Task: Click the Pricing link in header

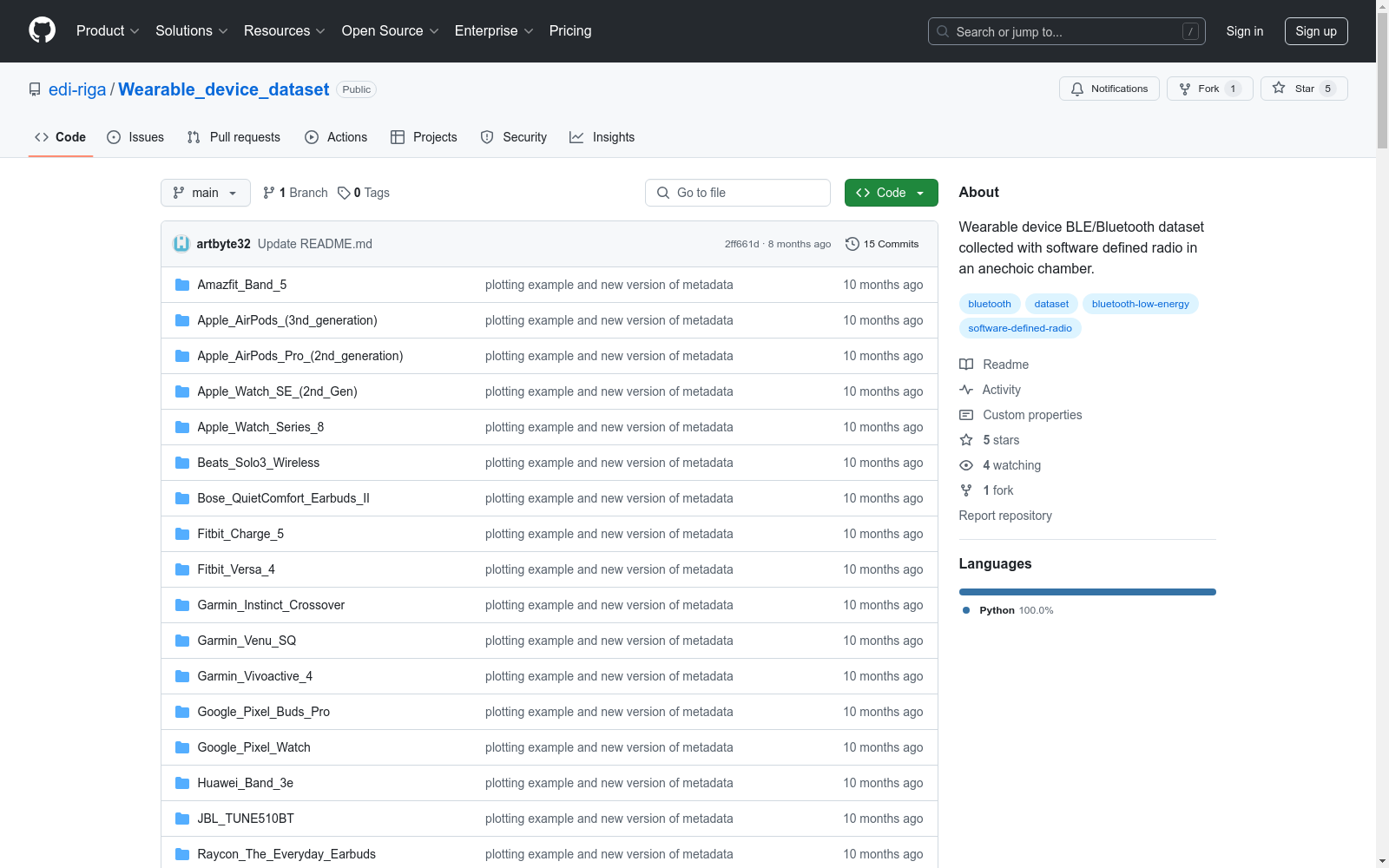Action: (570, 31)
